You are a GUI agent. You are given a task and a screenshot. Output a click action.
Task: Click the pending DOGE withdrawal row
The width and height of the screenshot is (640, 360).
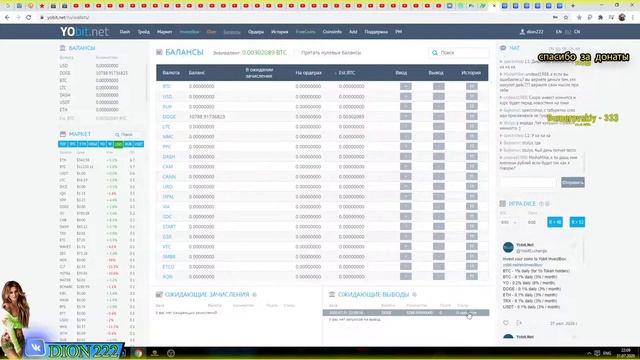click(406, 313)
